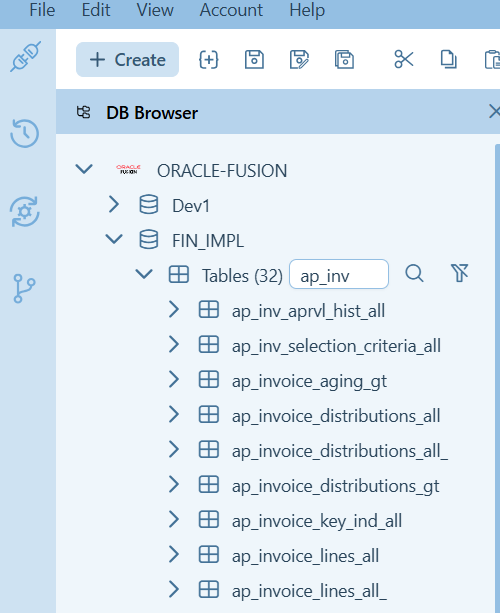
Task: Click the DB Browser panel title
Action: pyautogui.click(x=152, y=113)
